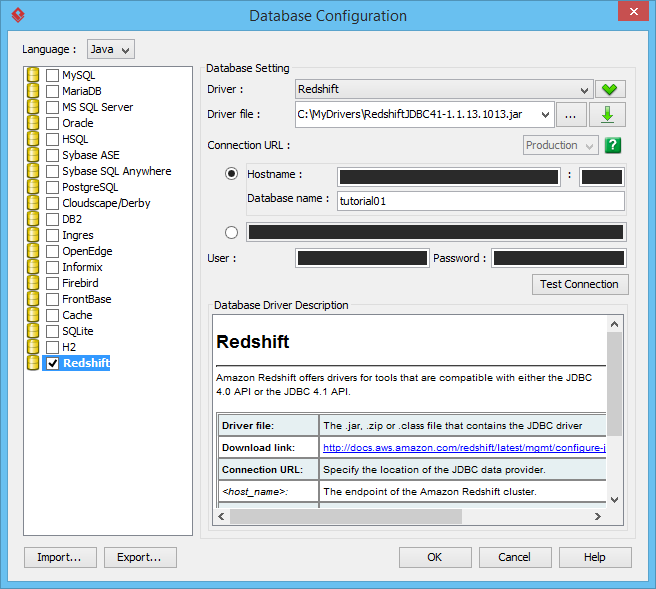Click the database icon beside Ingres

click(x=33, y=235)
